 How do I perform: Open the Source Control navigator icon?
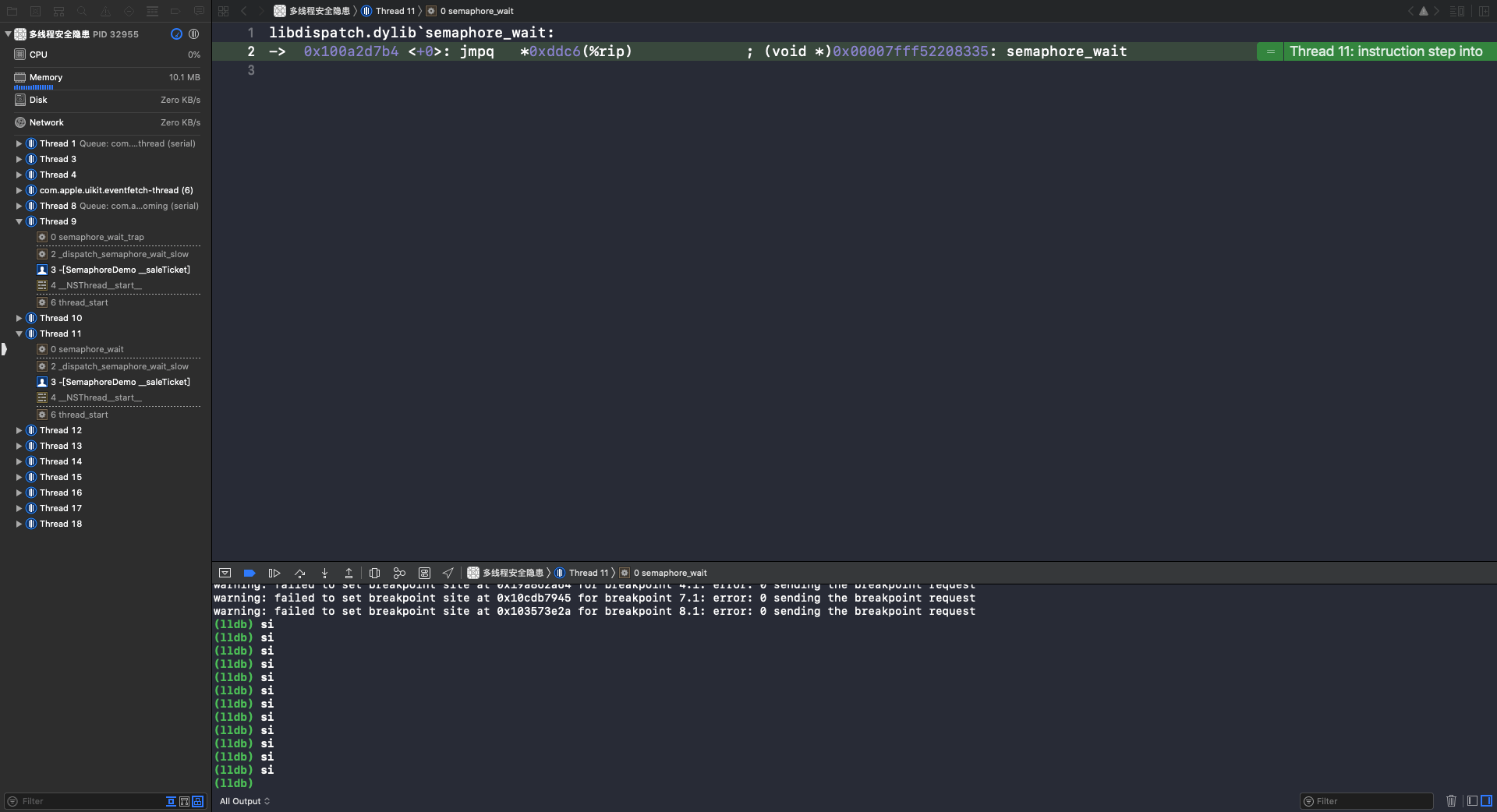[x=36, y=11]
